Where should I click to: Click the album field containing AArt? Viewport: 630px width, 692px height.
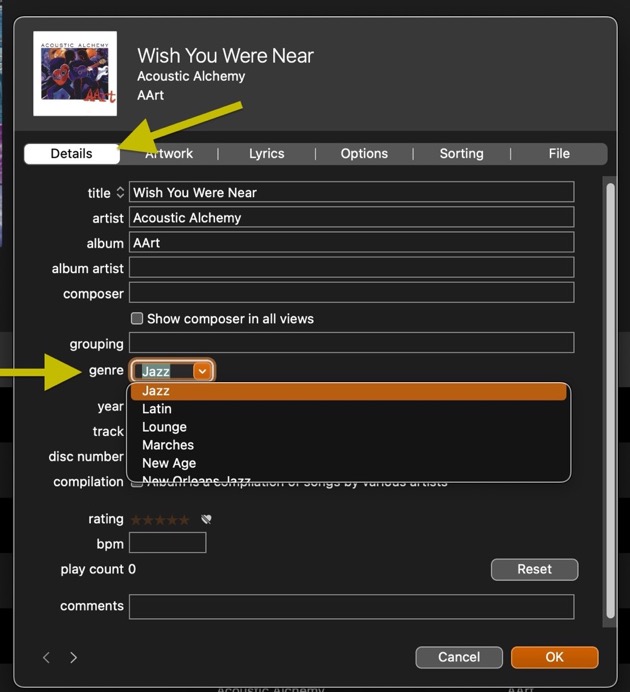351,242
